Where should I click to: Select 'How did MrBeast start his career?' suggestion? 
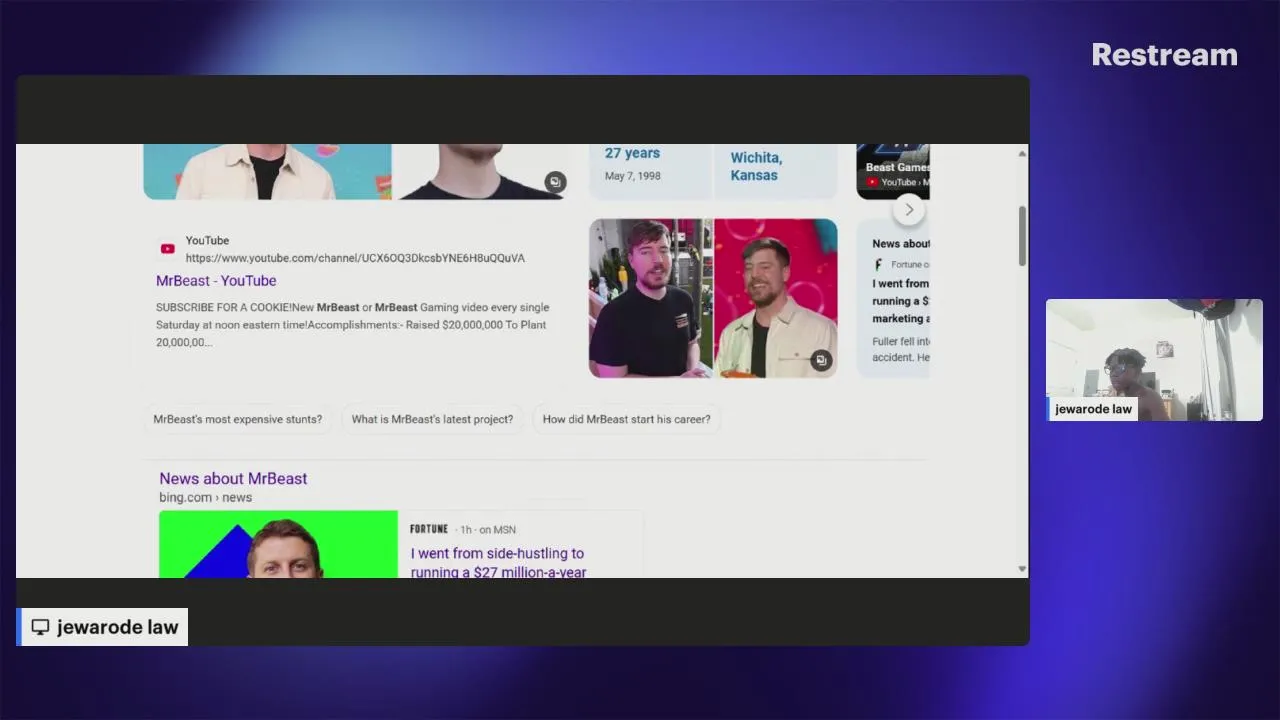pos(626,419)
